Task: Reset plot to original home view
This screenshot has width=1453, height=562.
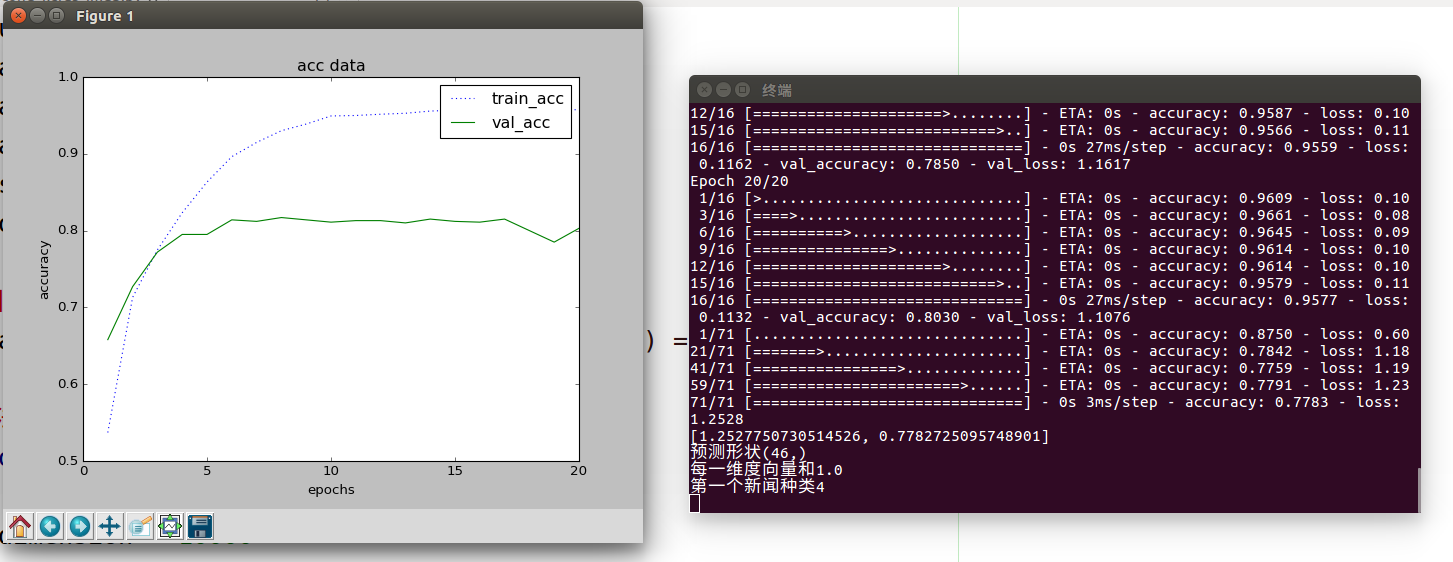Action: (20, 526)
